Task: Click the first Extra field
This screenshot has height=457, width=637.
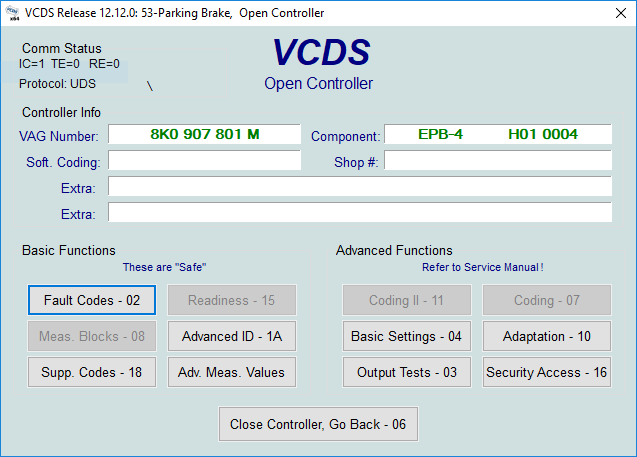Action: [x=360, y=186]
